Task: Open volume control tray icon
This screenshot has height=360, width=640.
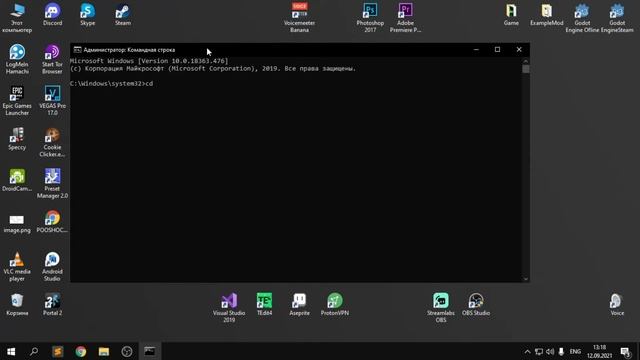Action: point(550,351)
